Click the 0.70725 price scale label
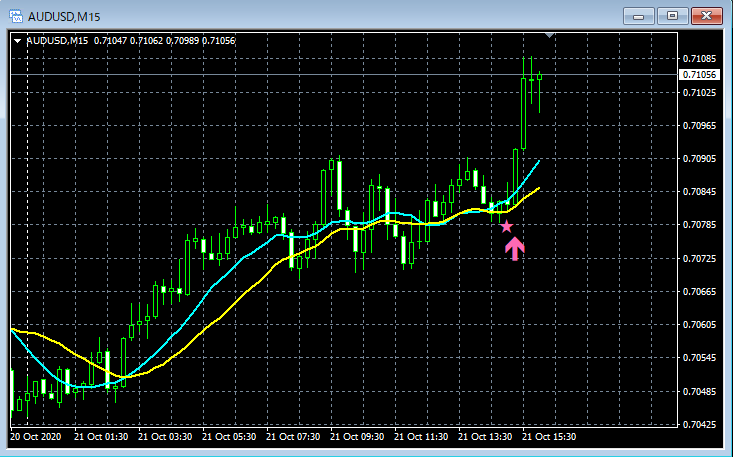Screen dimensions: 733x457 (699, 258)
